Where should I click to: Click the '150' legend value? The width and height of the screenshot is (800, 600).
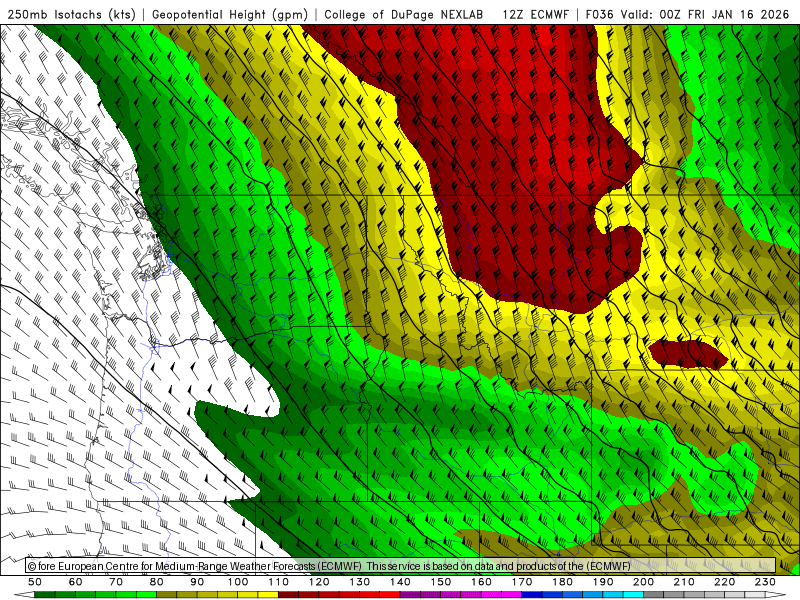click(x=441, y=582)
